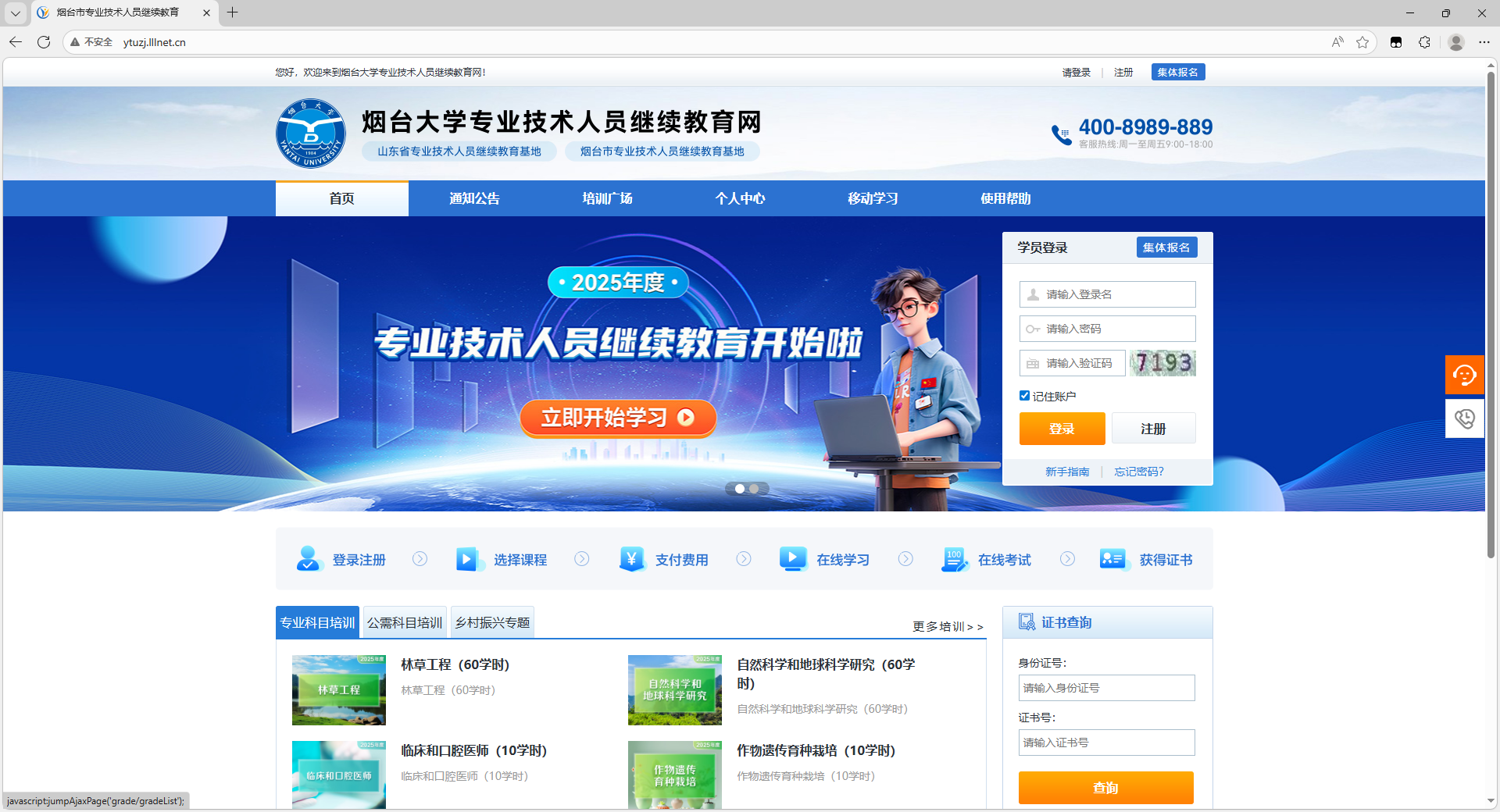
Task: Click the 忘记密码? link
Action: click(x=1139, y=472)
